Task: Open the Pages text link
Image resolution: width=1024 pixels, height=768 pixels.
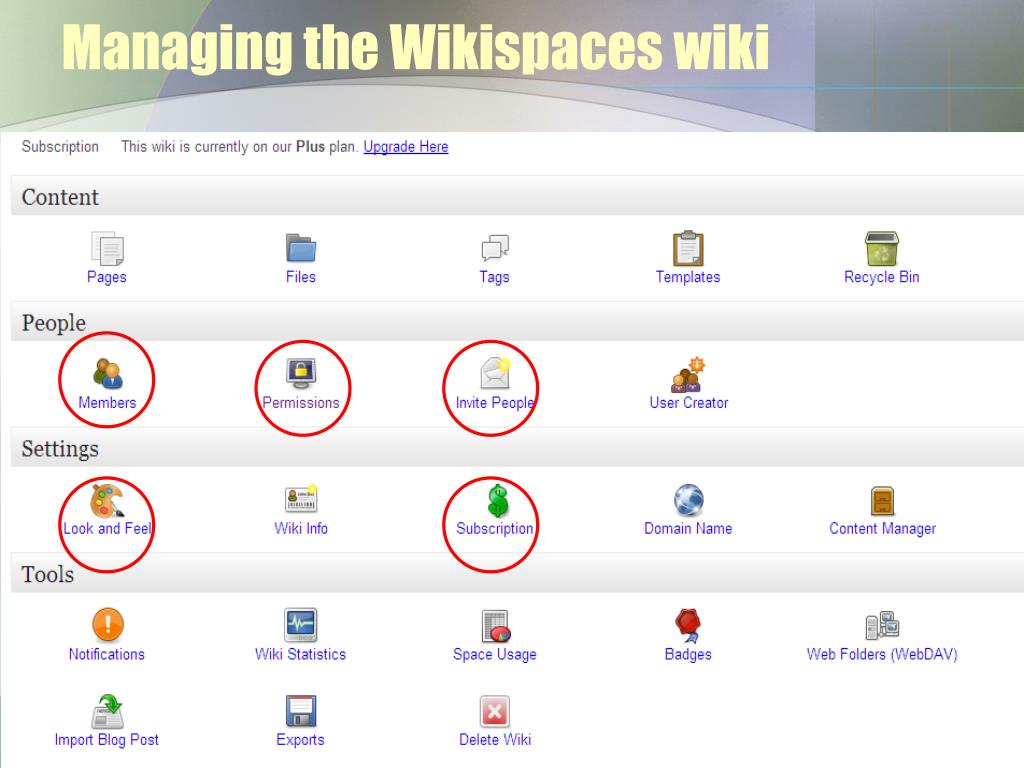Action: [107, 277]
